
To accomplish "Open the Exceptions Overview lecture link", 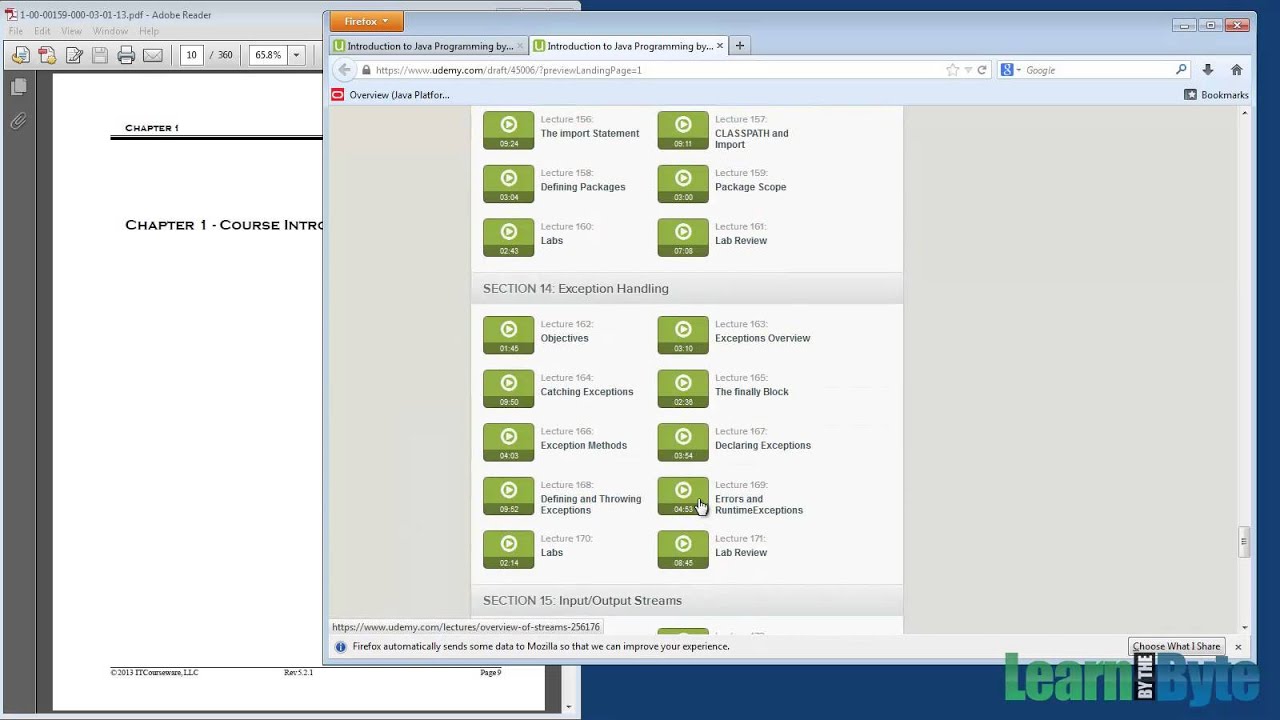I will pyautogui.click(x=762, y=338).
